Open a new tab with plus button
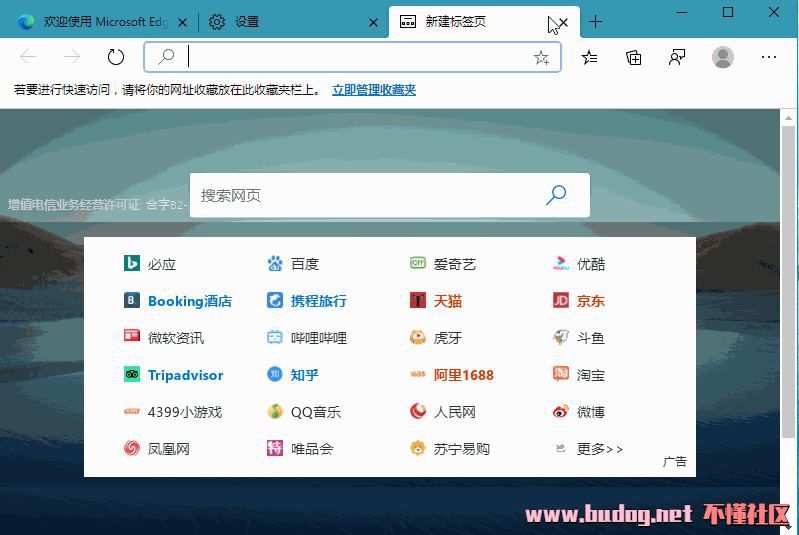The image size is (799, 535). pyautogui.click(x=595, y=21)
